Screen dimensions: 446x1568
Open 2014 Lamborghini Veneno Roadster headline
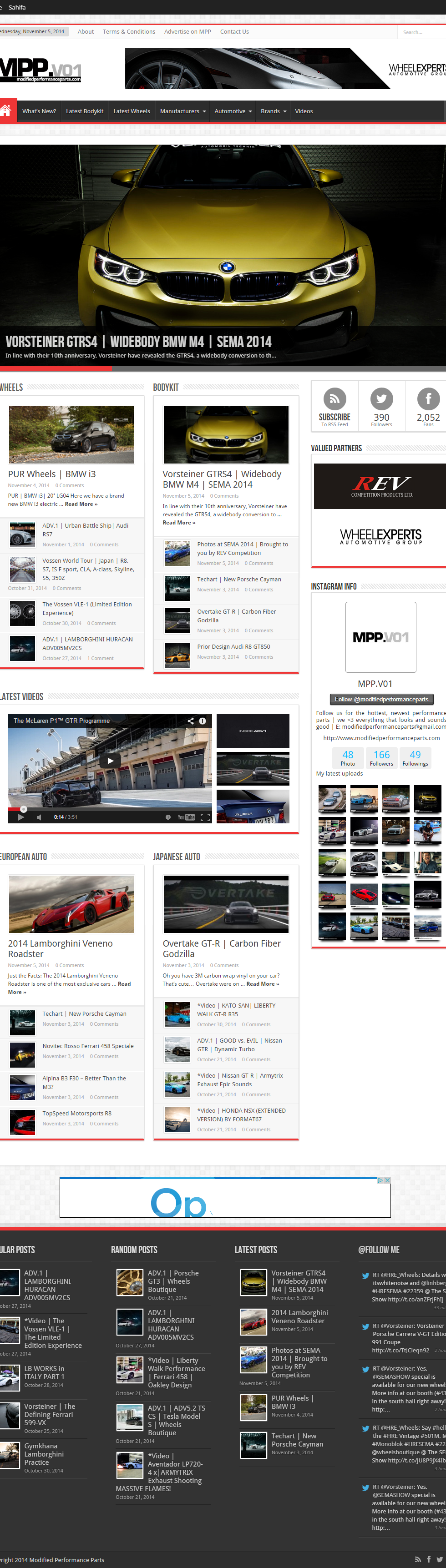pos(61,948)
